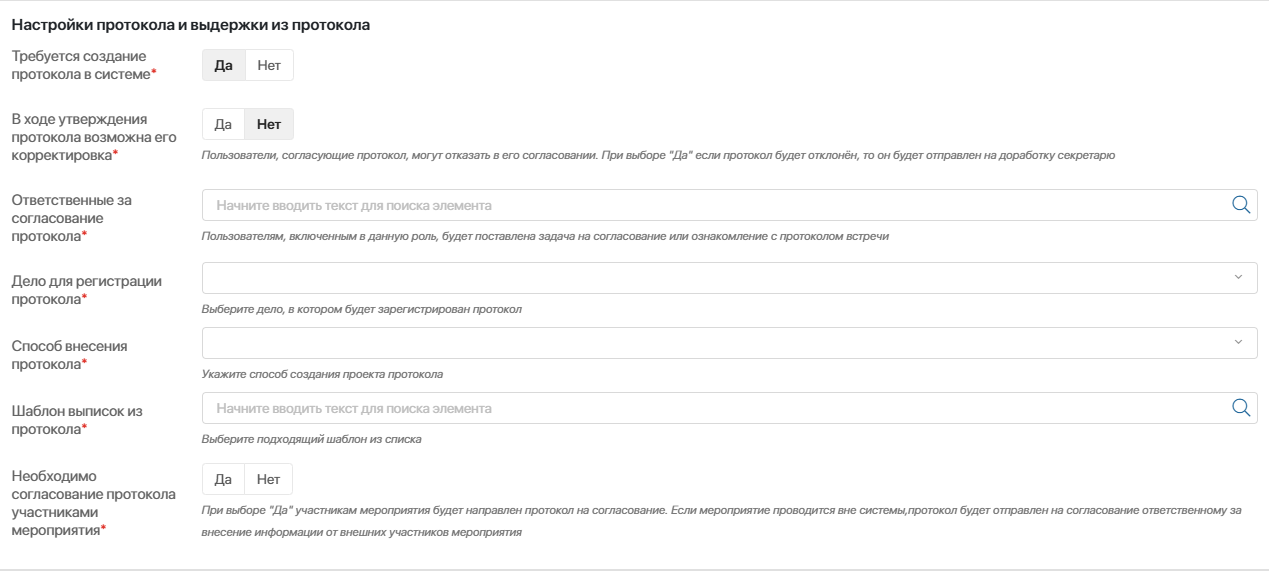Select Да for Требуется создание протокола

coord(223,66)
